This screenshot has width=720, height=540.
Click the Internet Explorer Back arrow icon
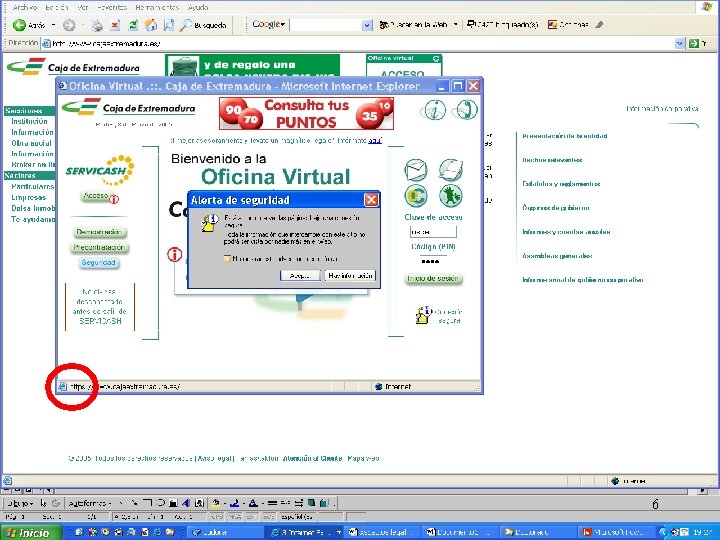(x=19, y=25)
